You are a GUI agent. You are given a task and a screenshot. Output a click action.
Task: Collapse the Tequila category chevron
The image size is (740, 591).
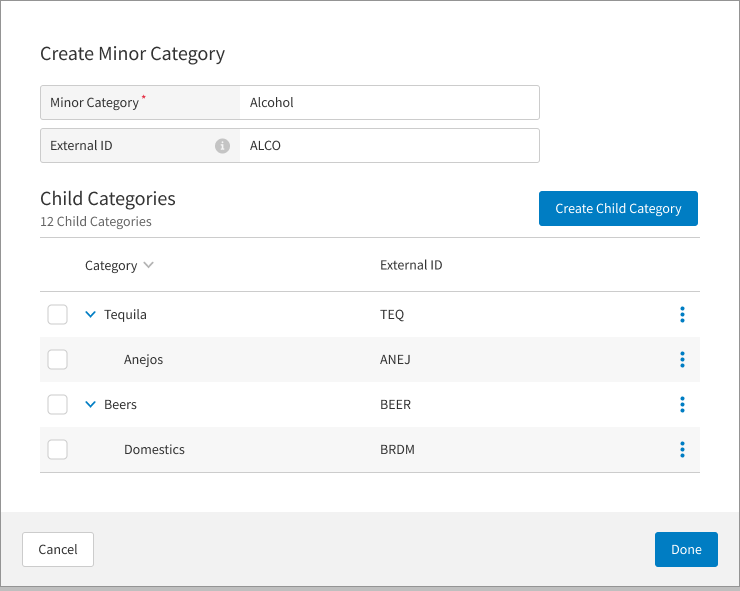click(x=90, y=315)
